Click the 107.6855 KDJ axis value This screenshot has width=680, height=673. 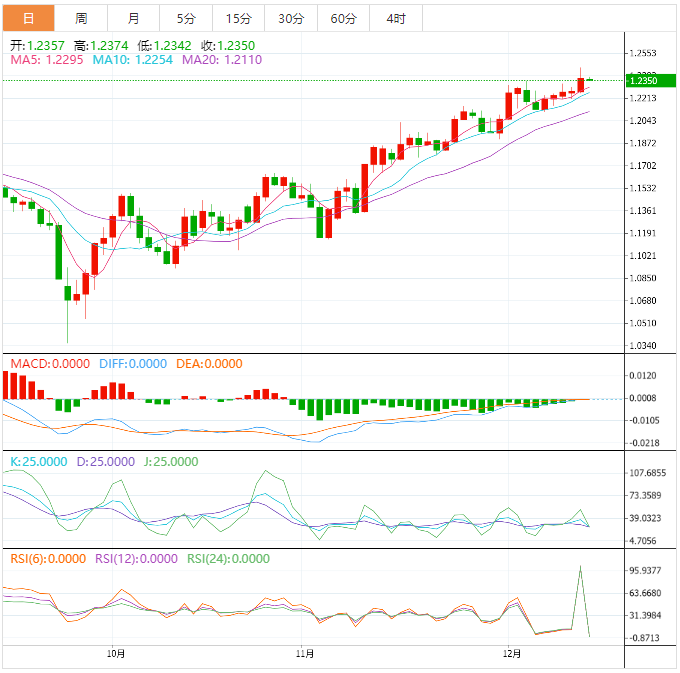click(647, 473)
